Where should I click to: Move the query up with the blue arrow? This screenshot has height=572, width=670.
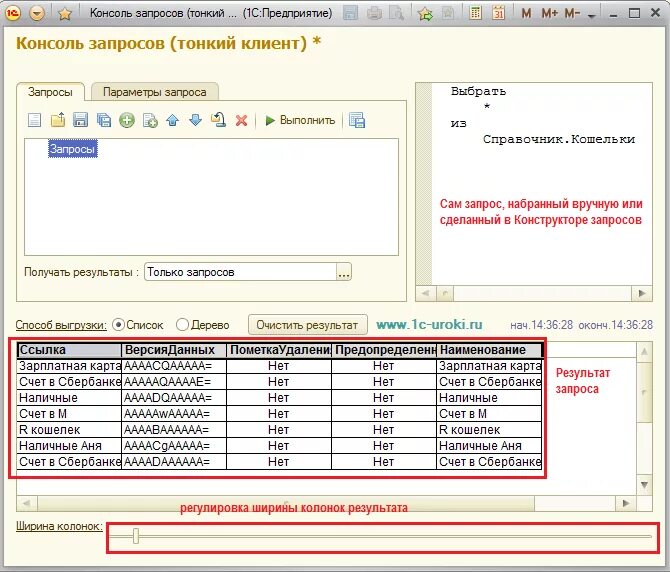coord(173,120)
